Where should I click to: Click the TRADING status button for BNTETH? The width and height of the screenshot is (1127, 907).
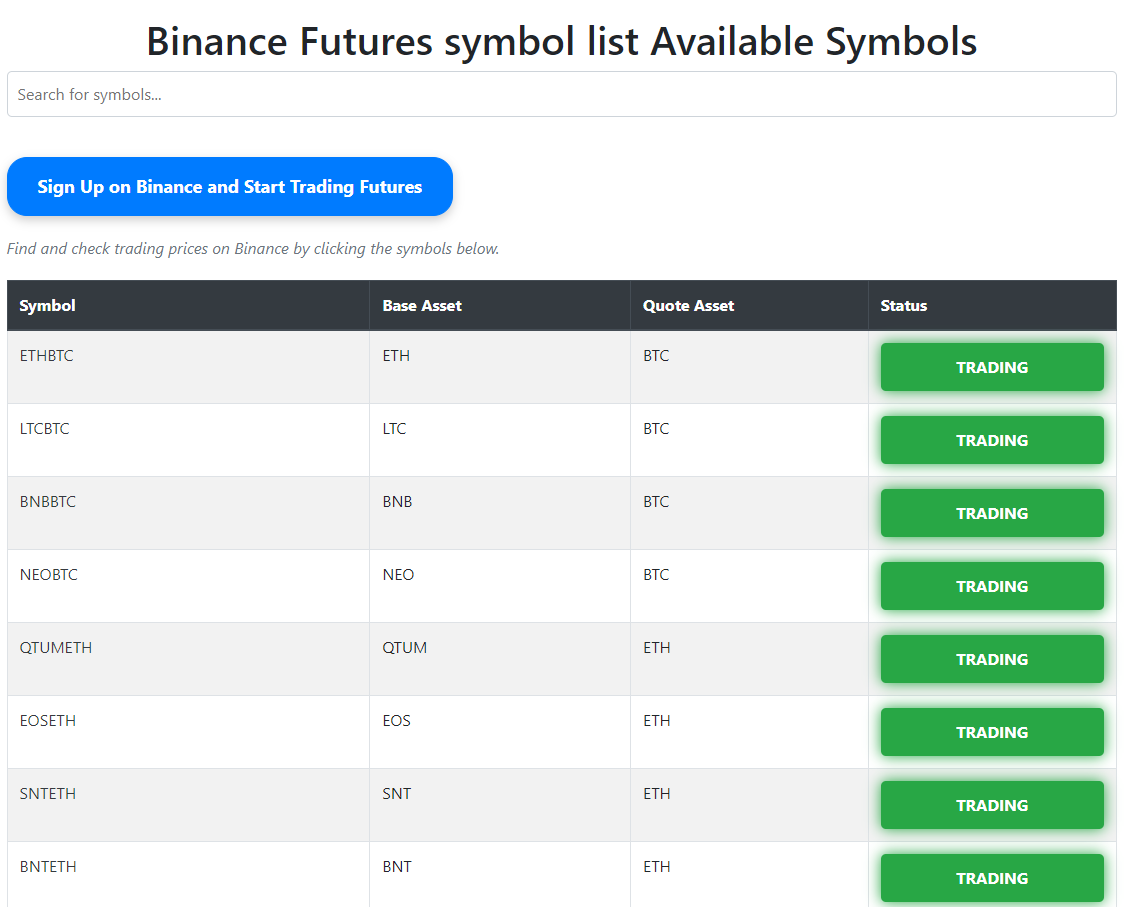pos(992,878)
